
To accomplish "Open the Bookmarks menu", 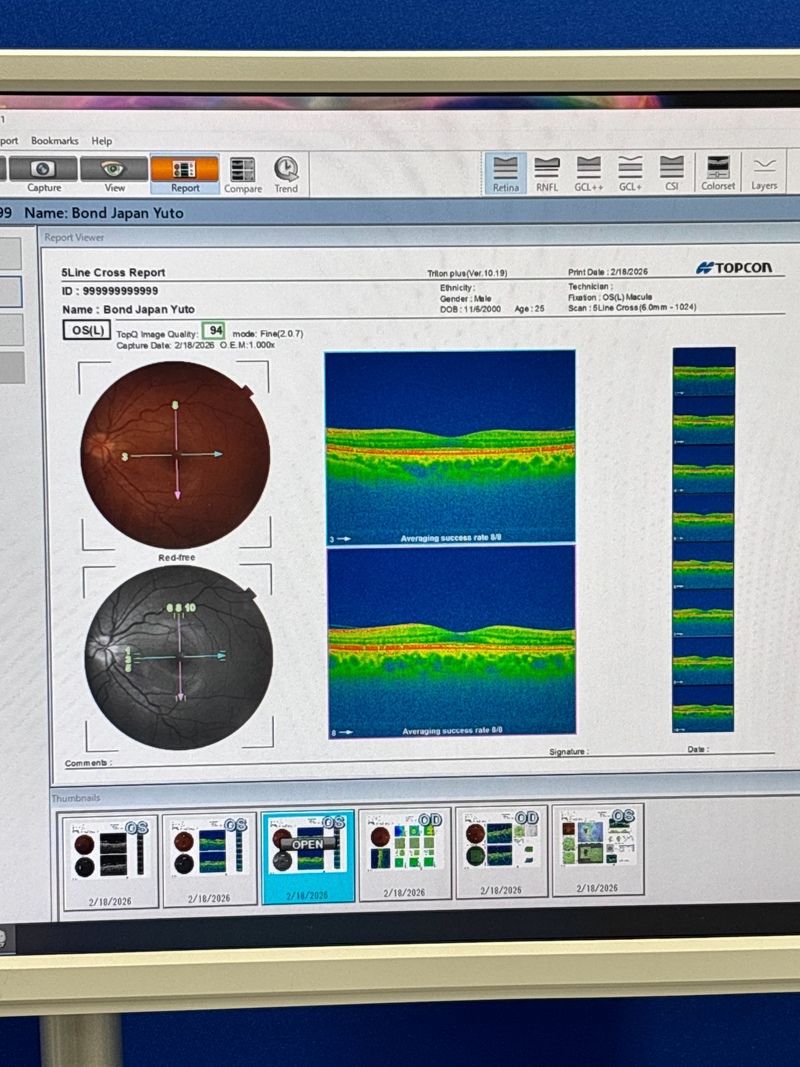I will 54,141.
